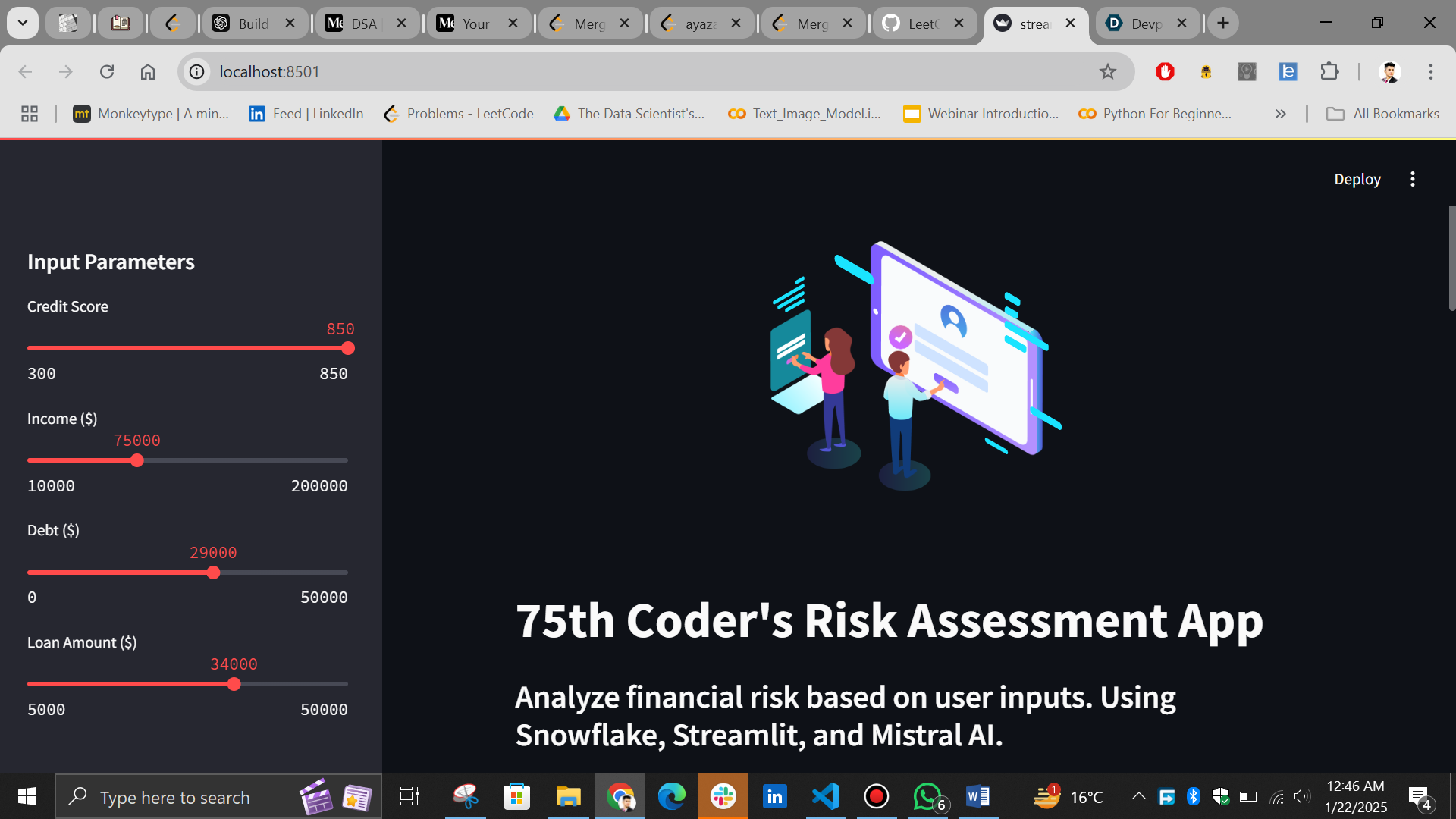Open Visual Studio Code from taskbar
Screen dimensions: 1456x819
click(x=825, y=796)
